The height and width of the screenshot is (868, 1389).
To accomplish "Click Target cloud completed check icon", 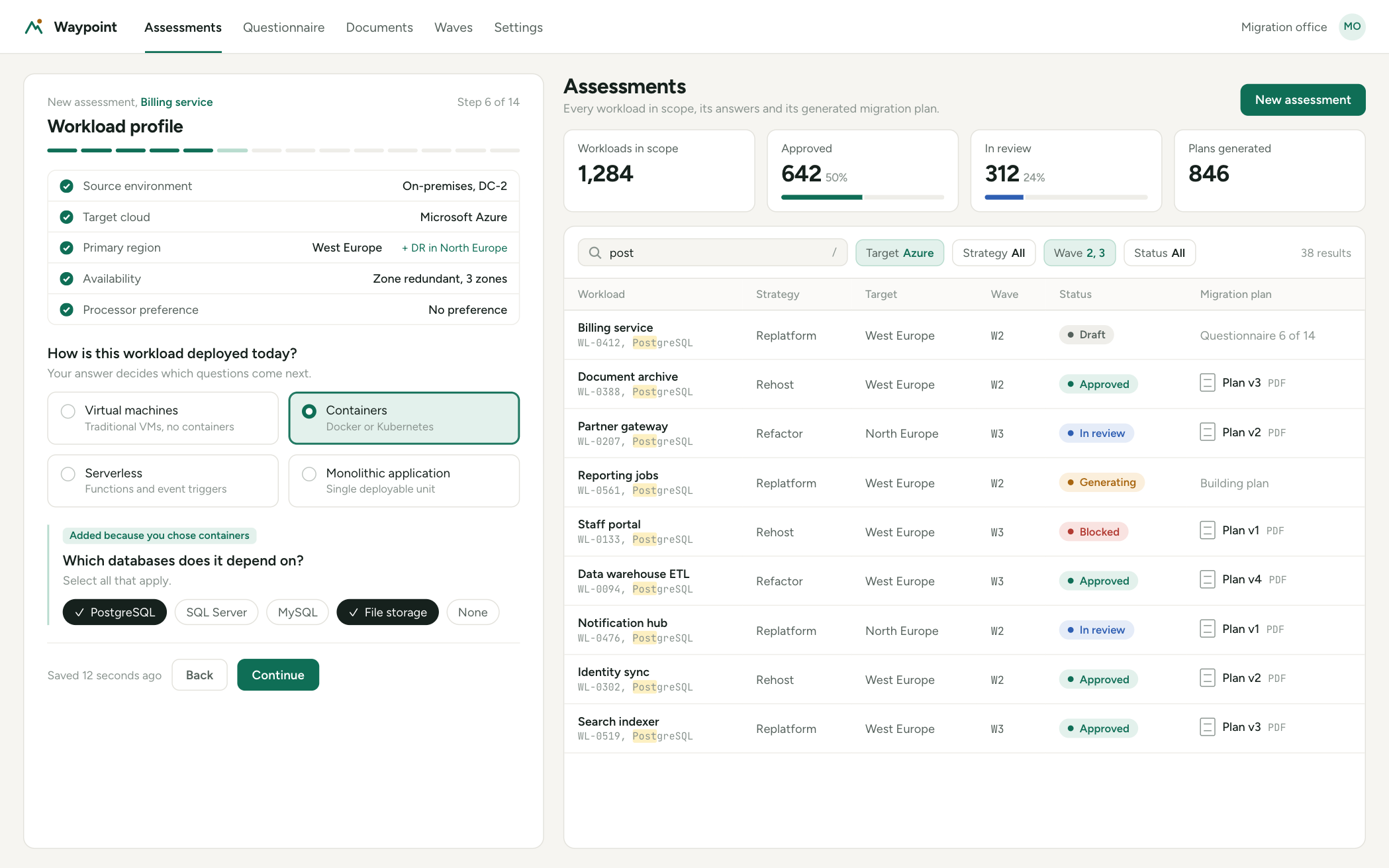I will [x=66, y=217].
